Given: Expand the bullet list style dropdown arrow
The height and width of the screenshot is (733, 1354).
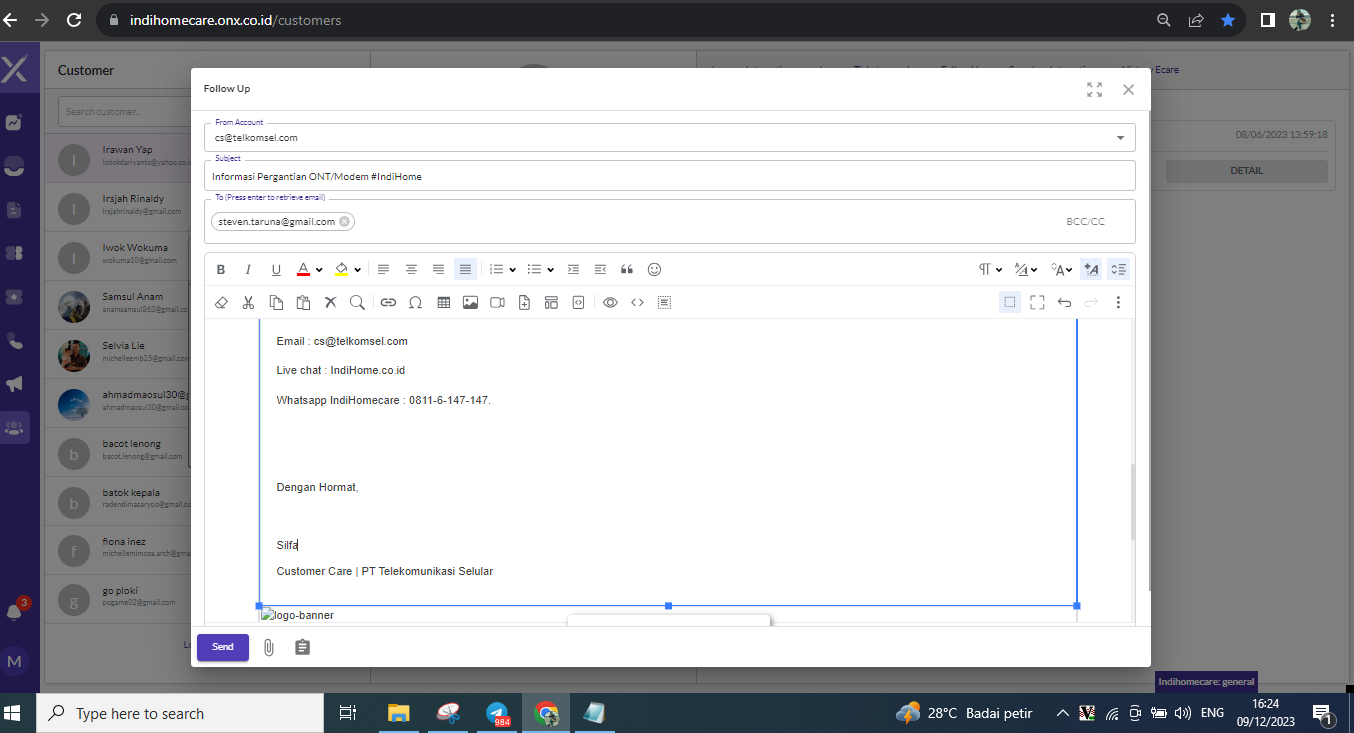Looking at the screenshot, I should click(550, 270).
